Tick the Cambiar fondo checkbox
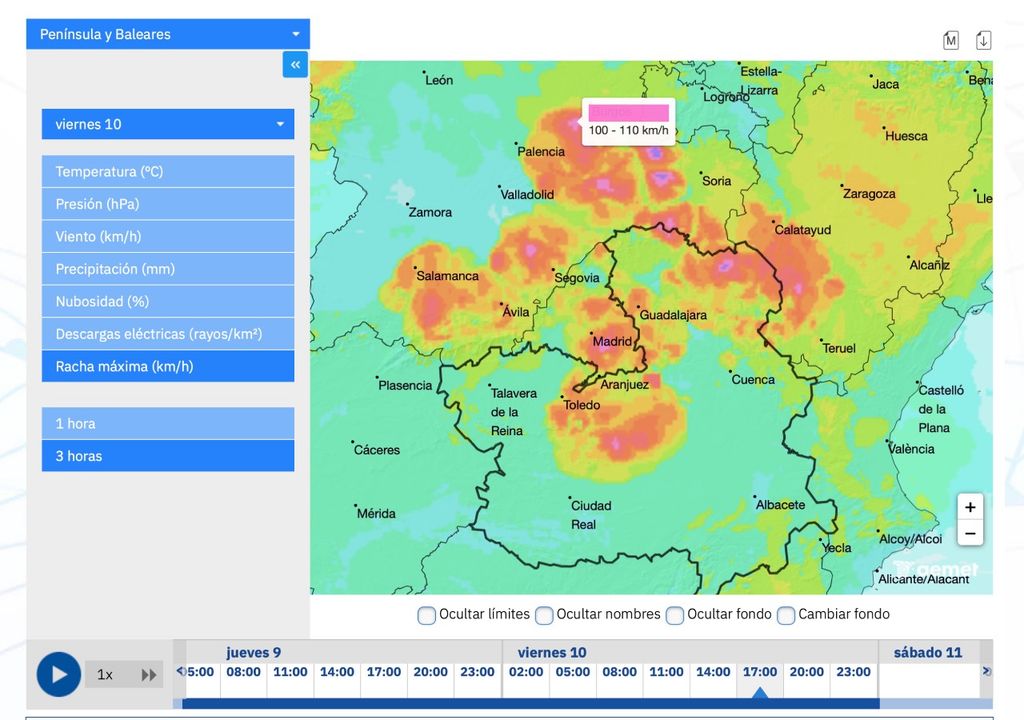Screen dimensions: 1024x720 click(786, 615)
